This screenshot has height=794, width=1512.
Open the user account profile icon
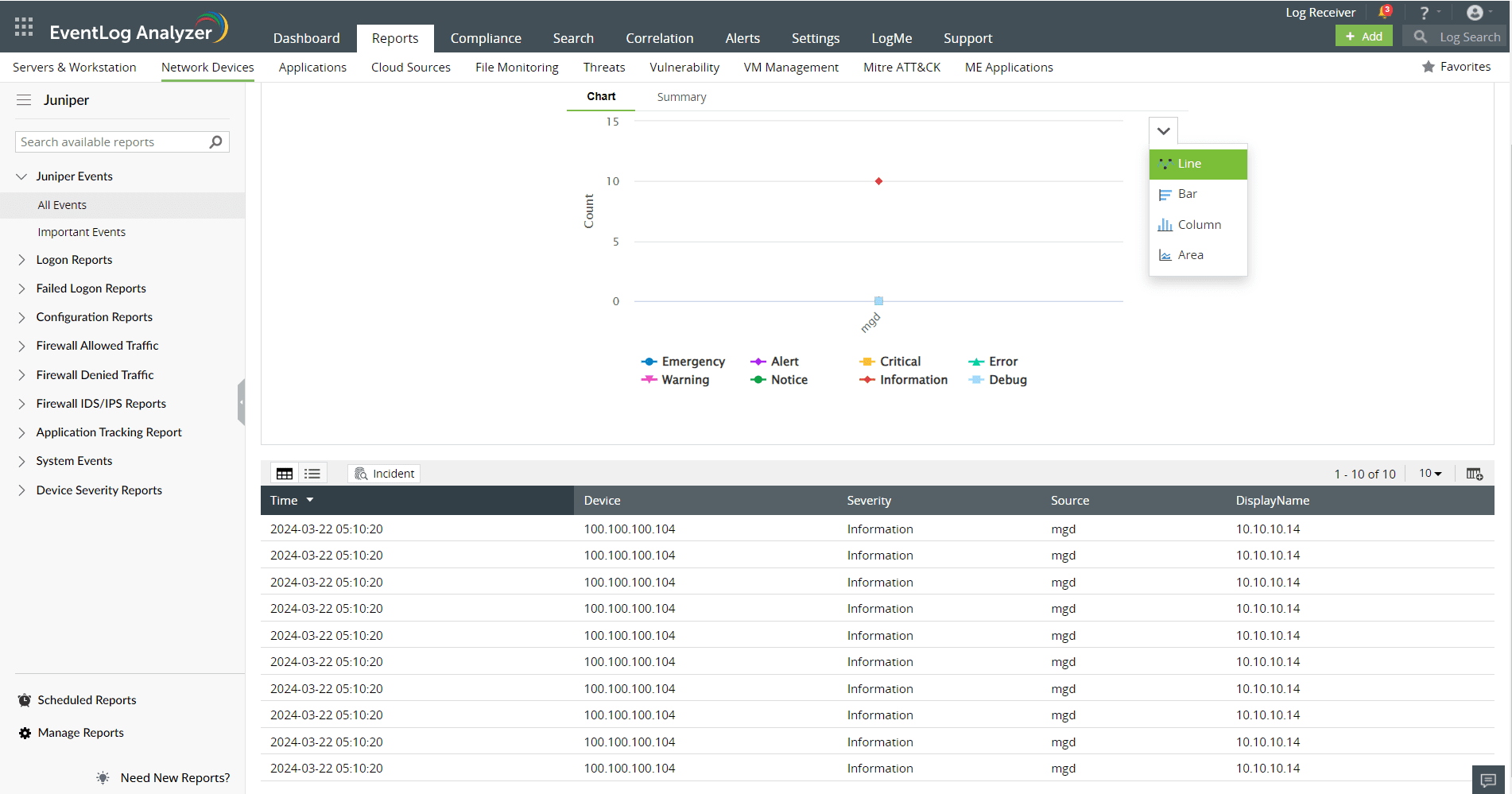tap(1475, 13)
